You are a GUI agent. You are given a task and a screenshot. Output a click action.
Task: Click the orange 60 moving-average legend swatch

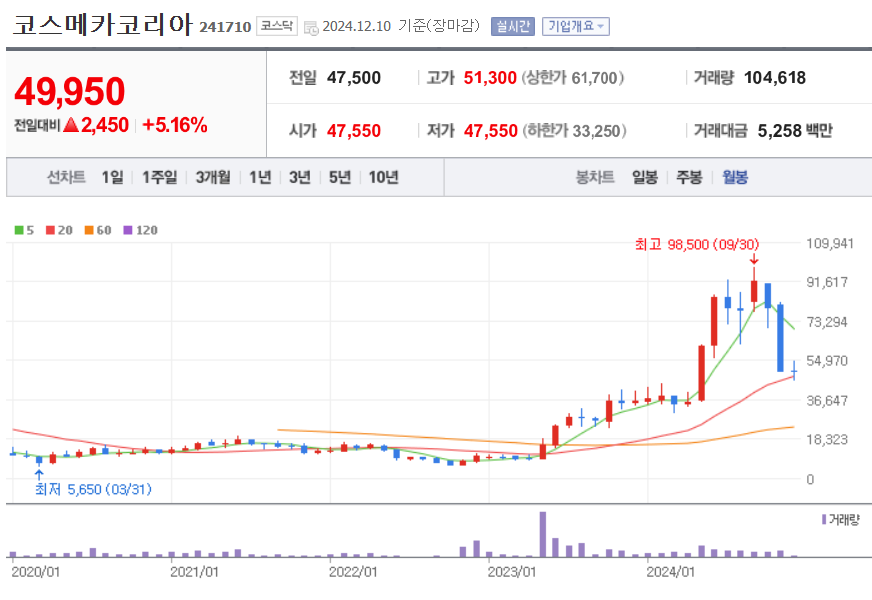point(89,230)
